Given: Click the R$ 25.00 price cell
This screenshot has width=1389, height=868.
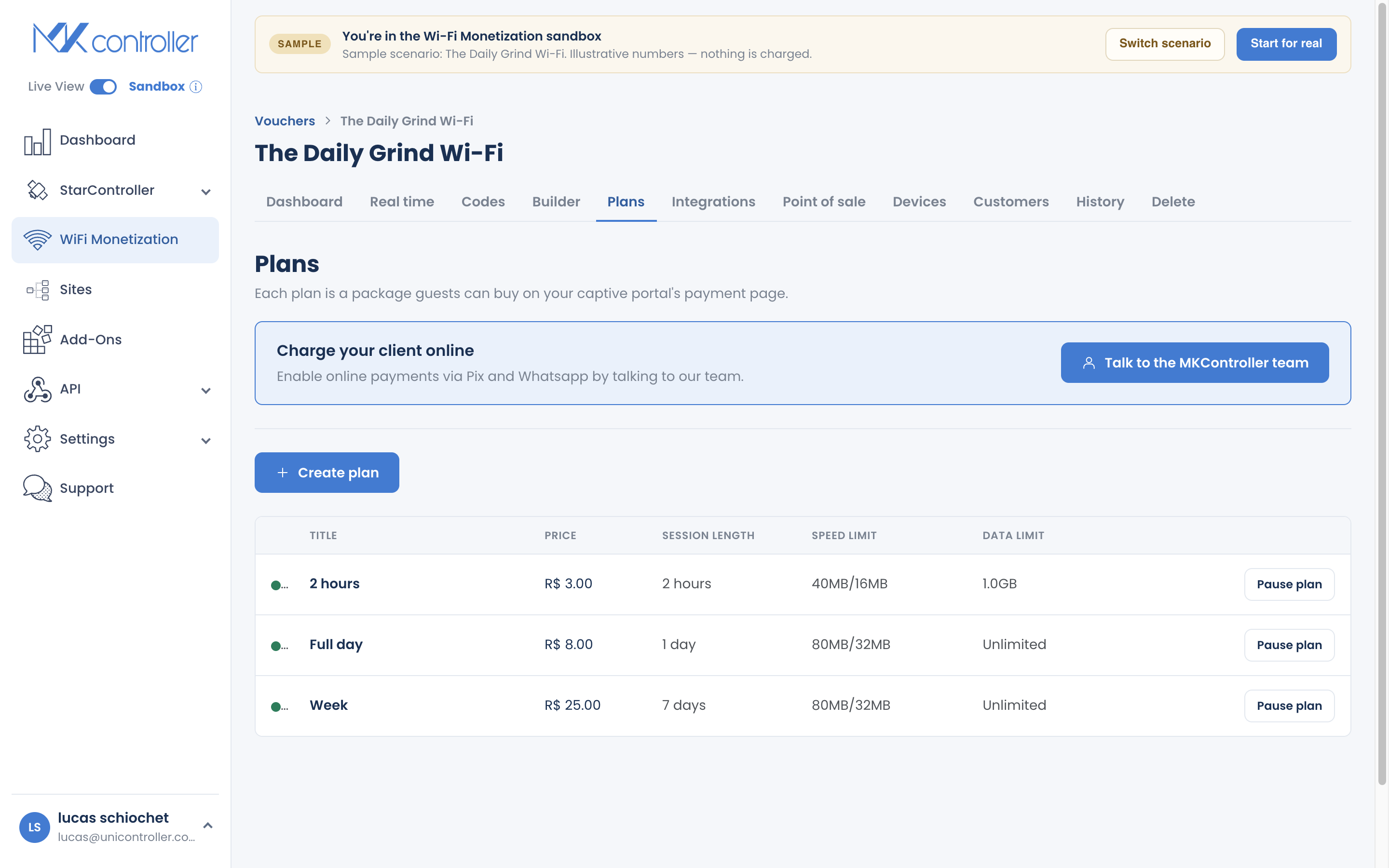Looking at the screenshot, I should point(572,705).
